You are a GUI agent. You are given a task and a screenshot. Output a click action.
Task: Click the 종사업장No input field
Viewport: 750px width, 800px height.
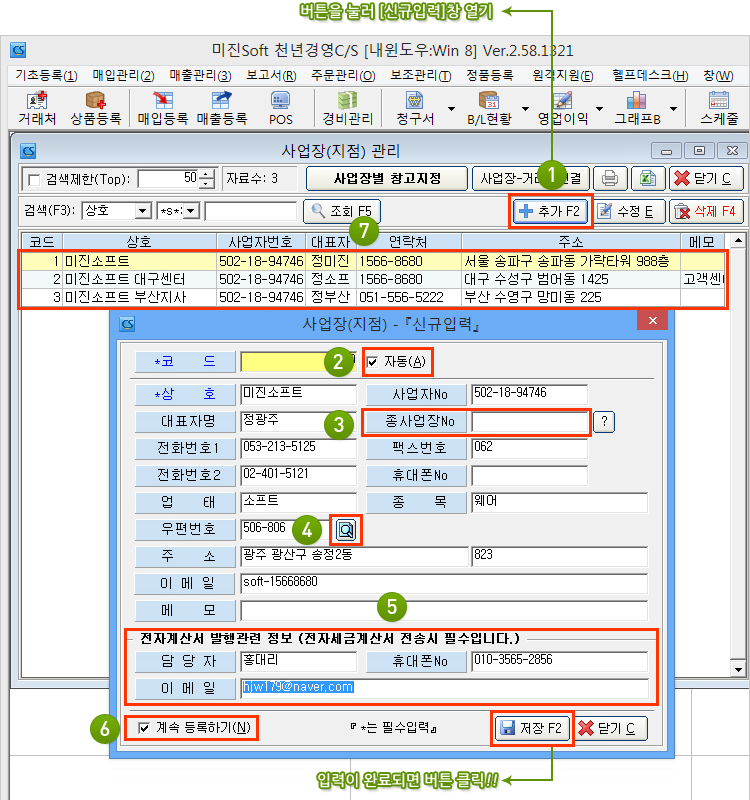pyautogui.click(x=529, y=422)
